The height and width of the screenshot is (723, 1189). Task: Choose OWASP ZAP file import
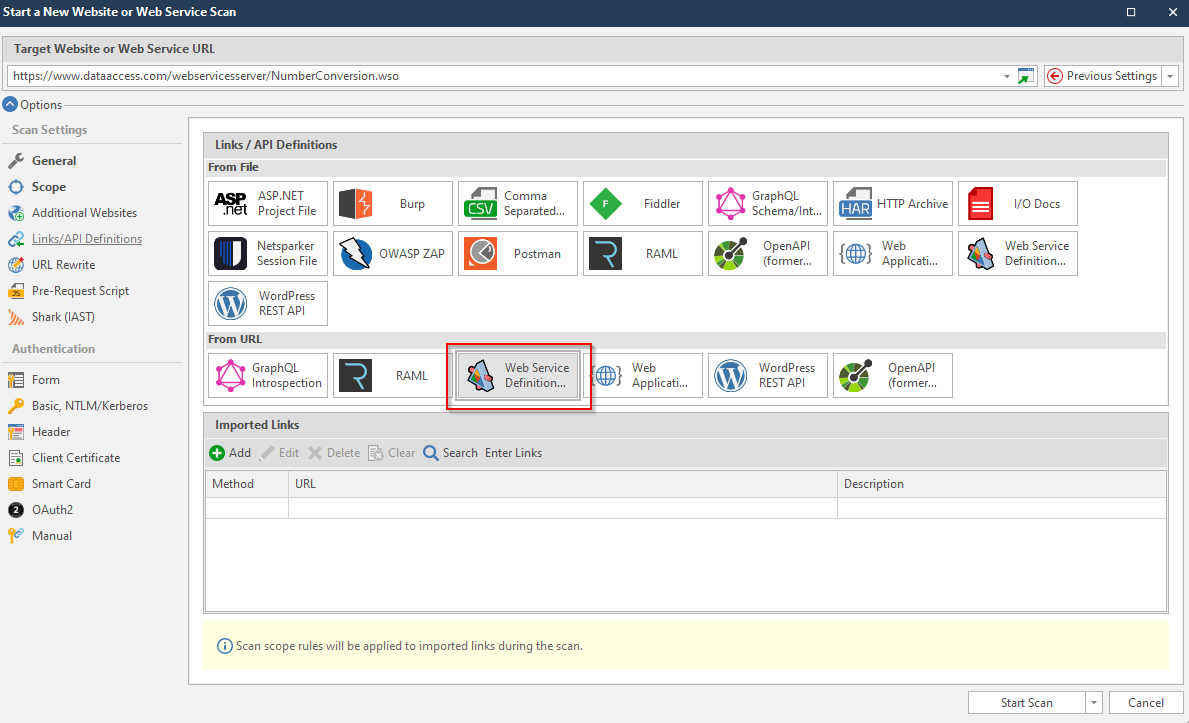coord(392,253)
